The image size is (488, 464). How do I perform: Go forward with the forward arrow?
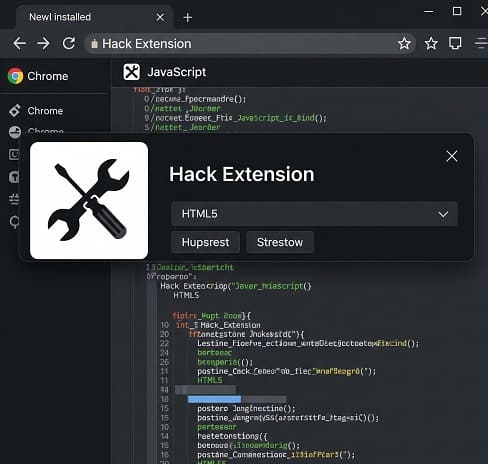pyautogui.click(x=43, y=43)
